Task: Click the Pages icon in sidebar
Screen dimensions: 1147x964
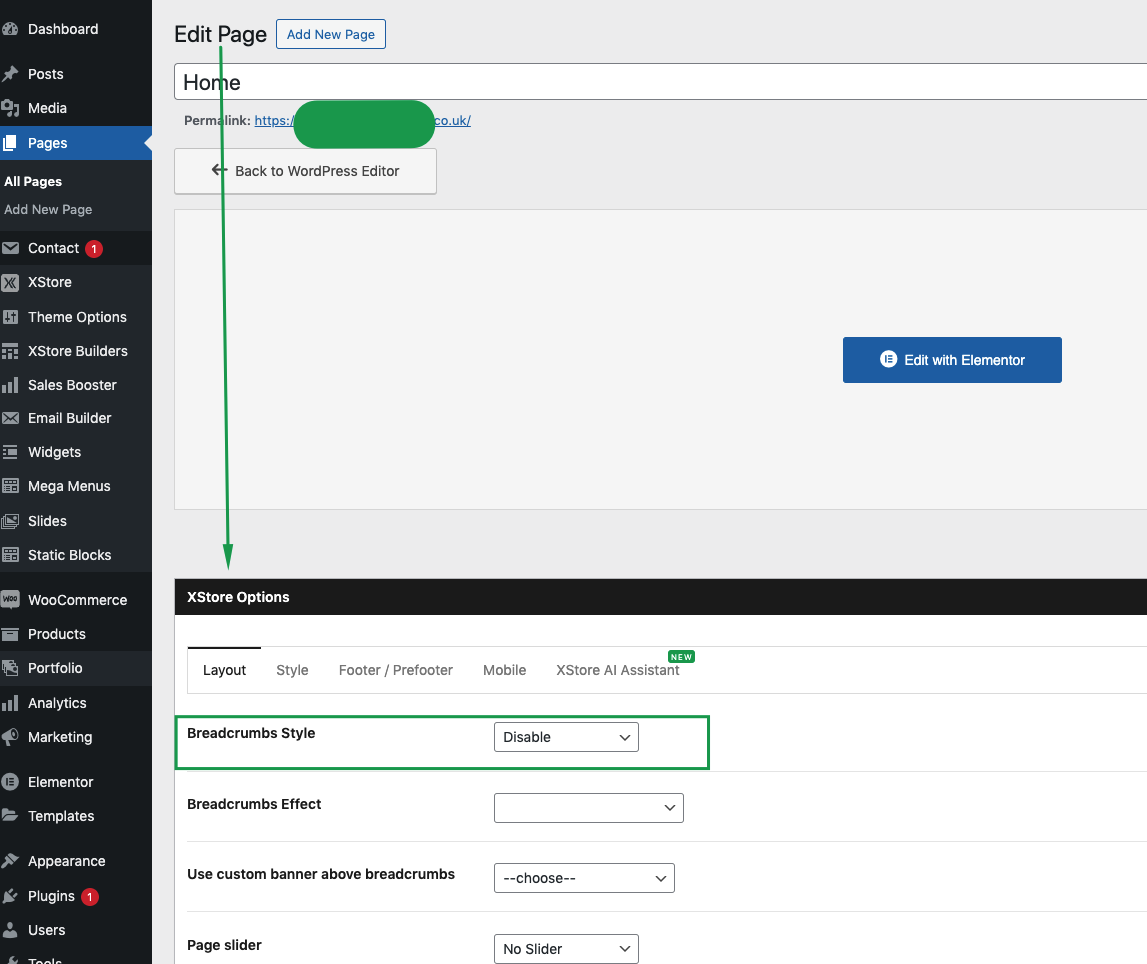Action: click(10, 143)
